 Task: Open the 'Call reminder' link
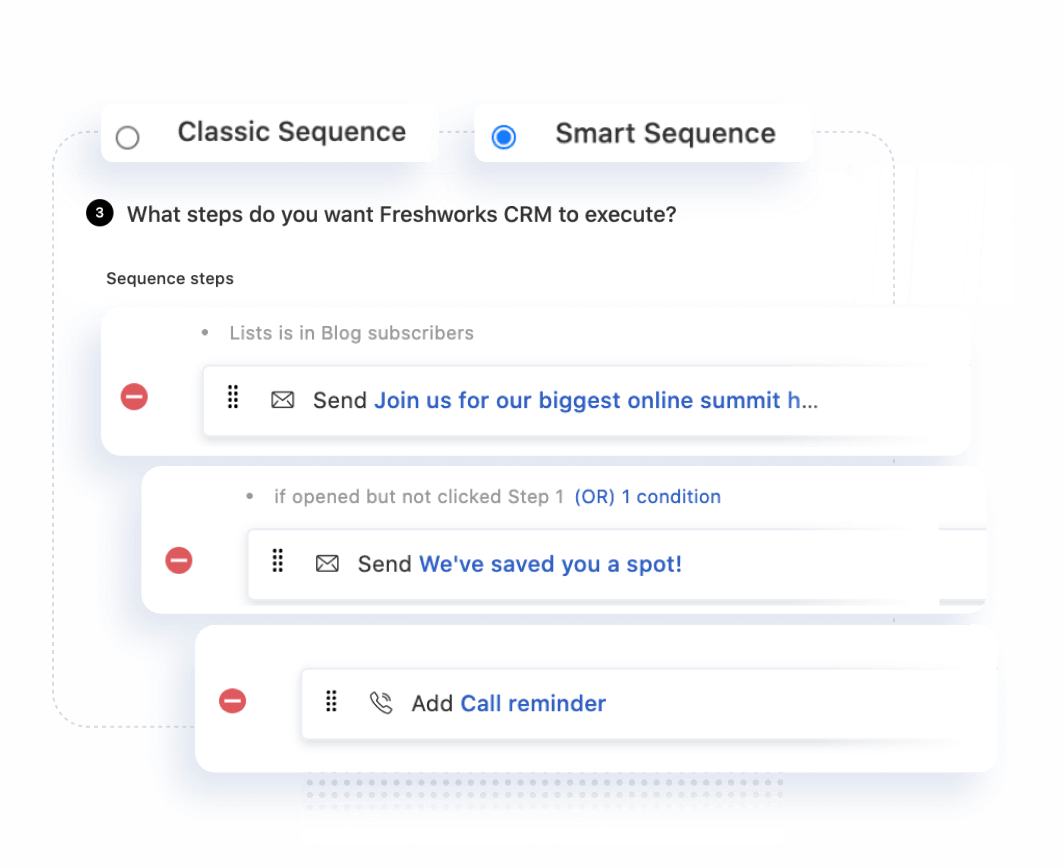[x=533, y=703]
